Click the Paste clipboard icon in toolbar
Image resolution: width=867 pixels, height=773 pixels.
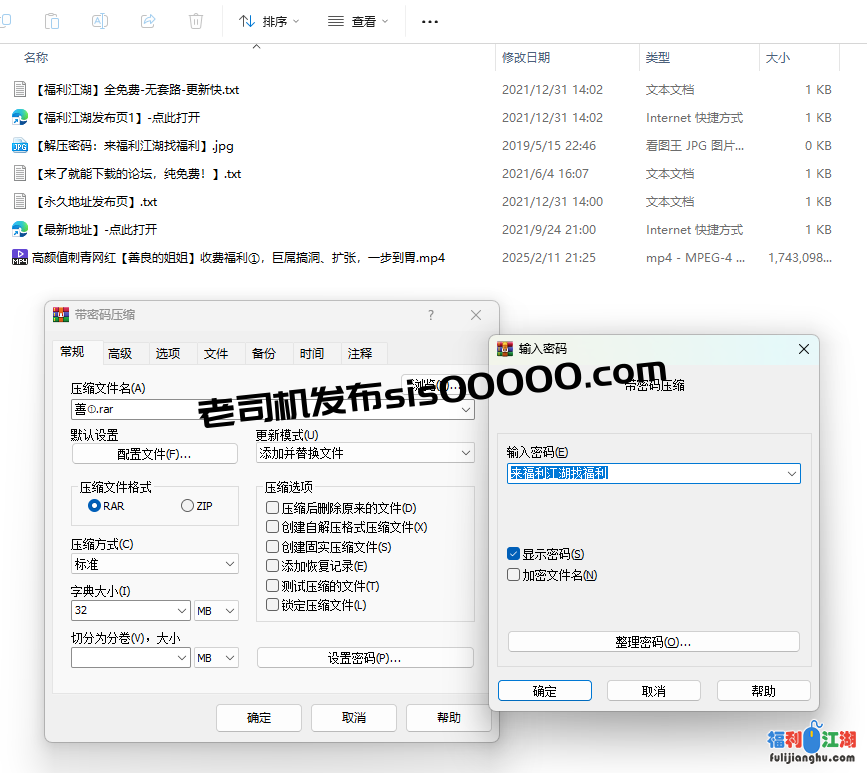52,21
